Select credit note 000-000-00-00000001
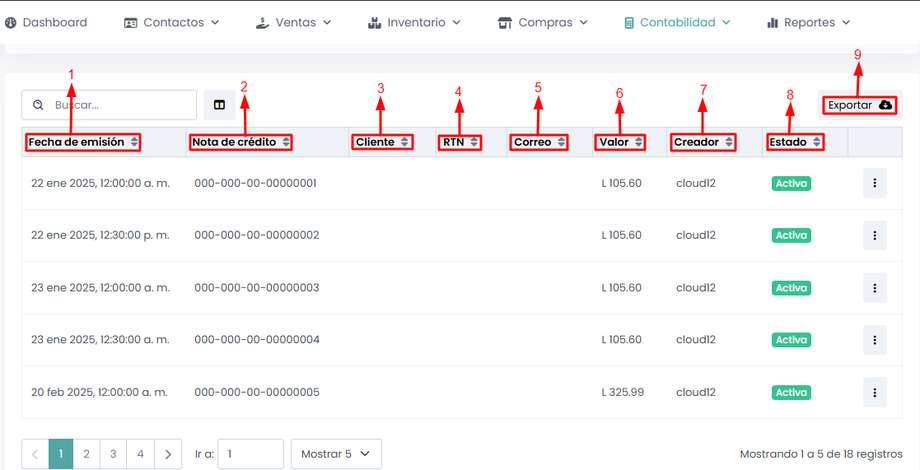Viewport: 920px width, 470px height. pos(255,183)
